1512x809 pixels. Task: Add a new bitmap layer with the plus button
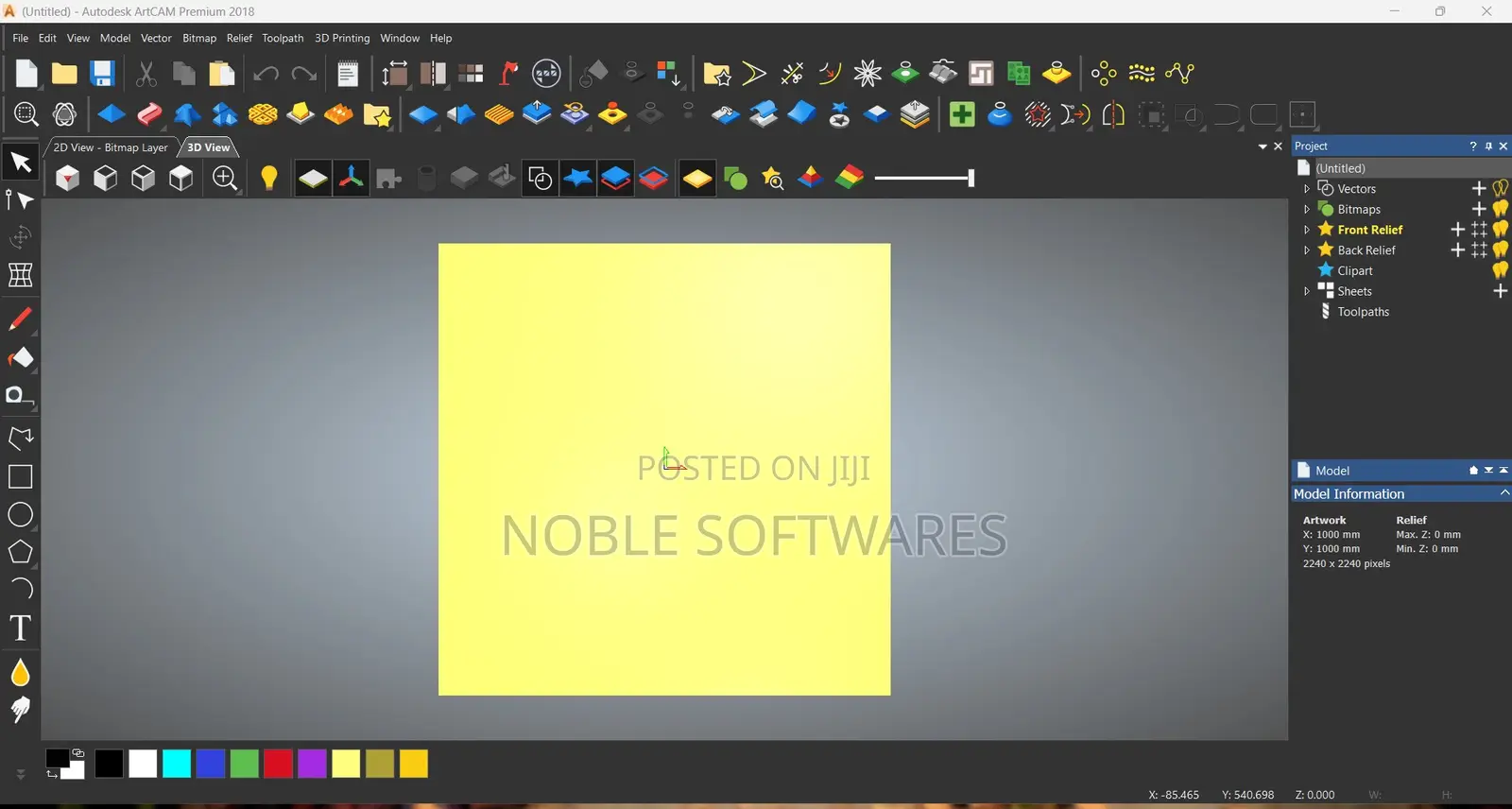[x=1479, y=209]
